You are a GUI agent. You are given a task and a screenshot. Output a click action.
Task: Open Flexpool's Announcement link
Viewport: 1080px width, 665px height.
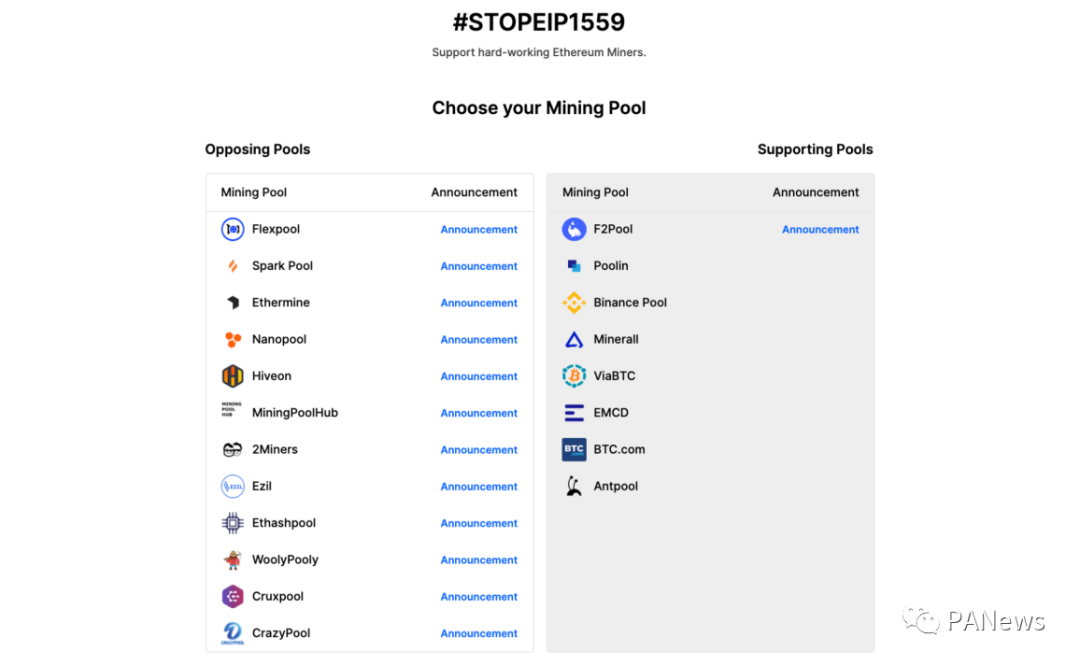tap(479, 229)
